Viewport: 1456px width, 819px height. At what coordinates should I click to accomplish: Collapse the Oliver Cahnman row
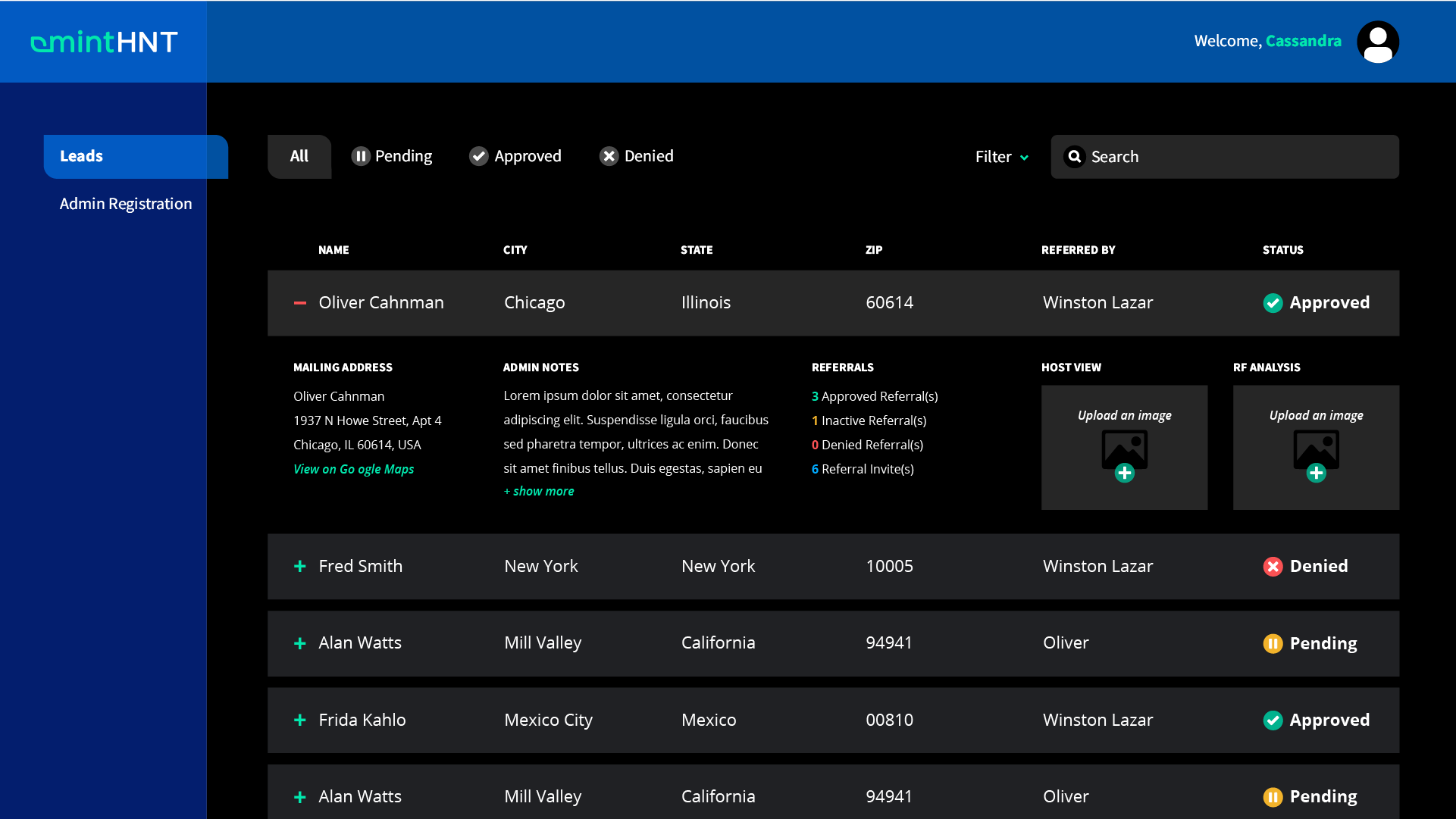pyautogui.click(x=300, y=303)
